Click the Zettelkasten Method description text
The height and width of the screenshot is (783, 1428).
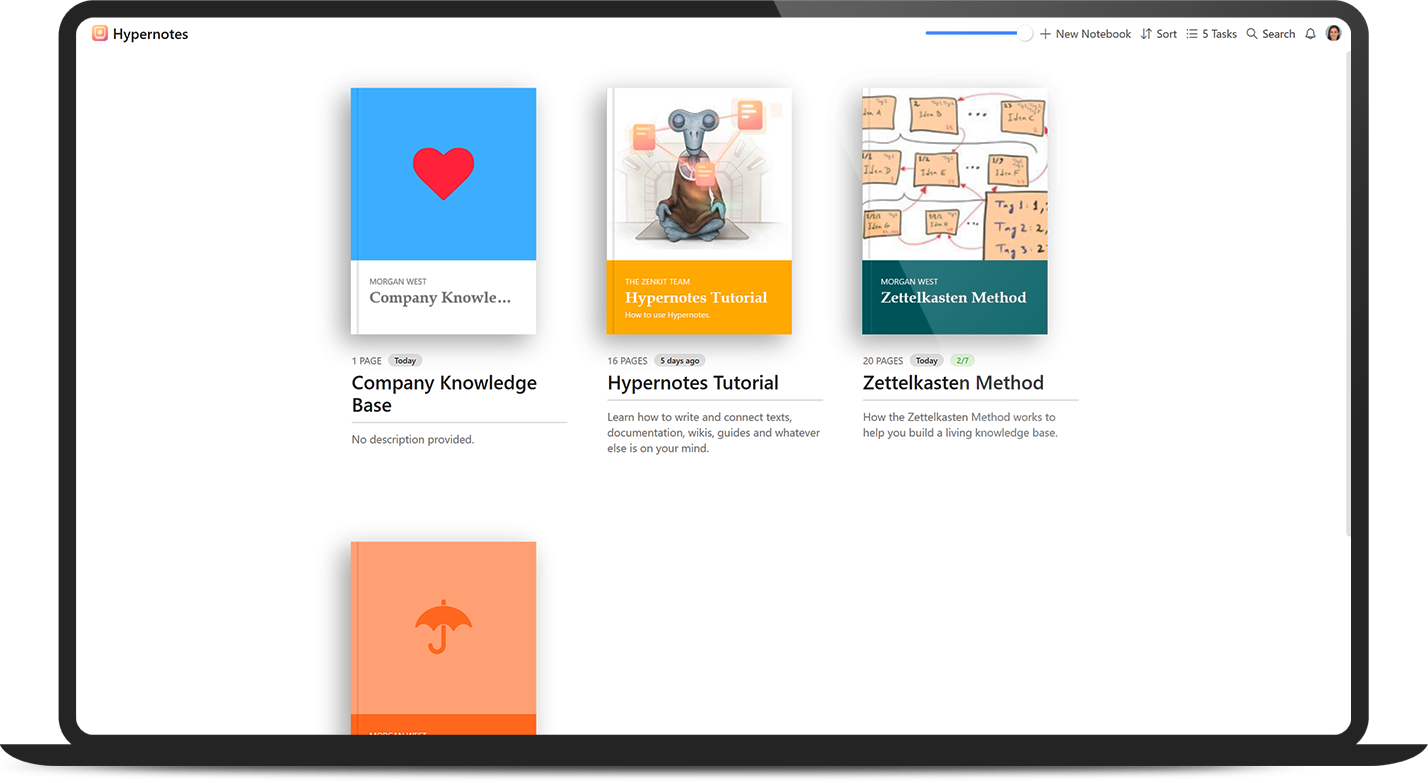click(x=960, y=425)
